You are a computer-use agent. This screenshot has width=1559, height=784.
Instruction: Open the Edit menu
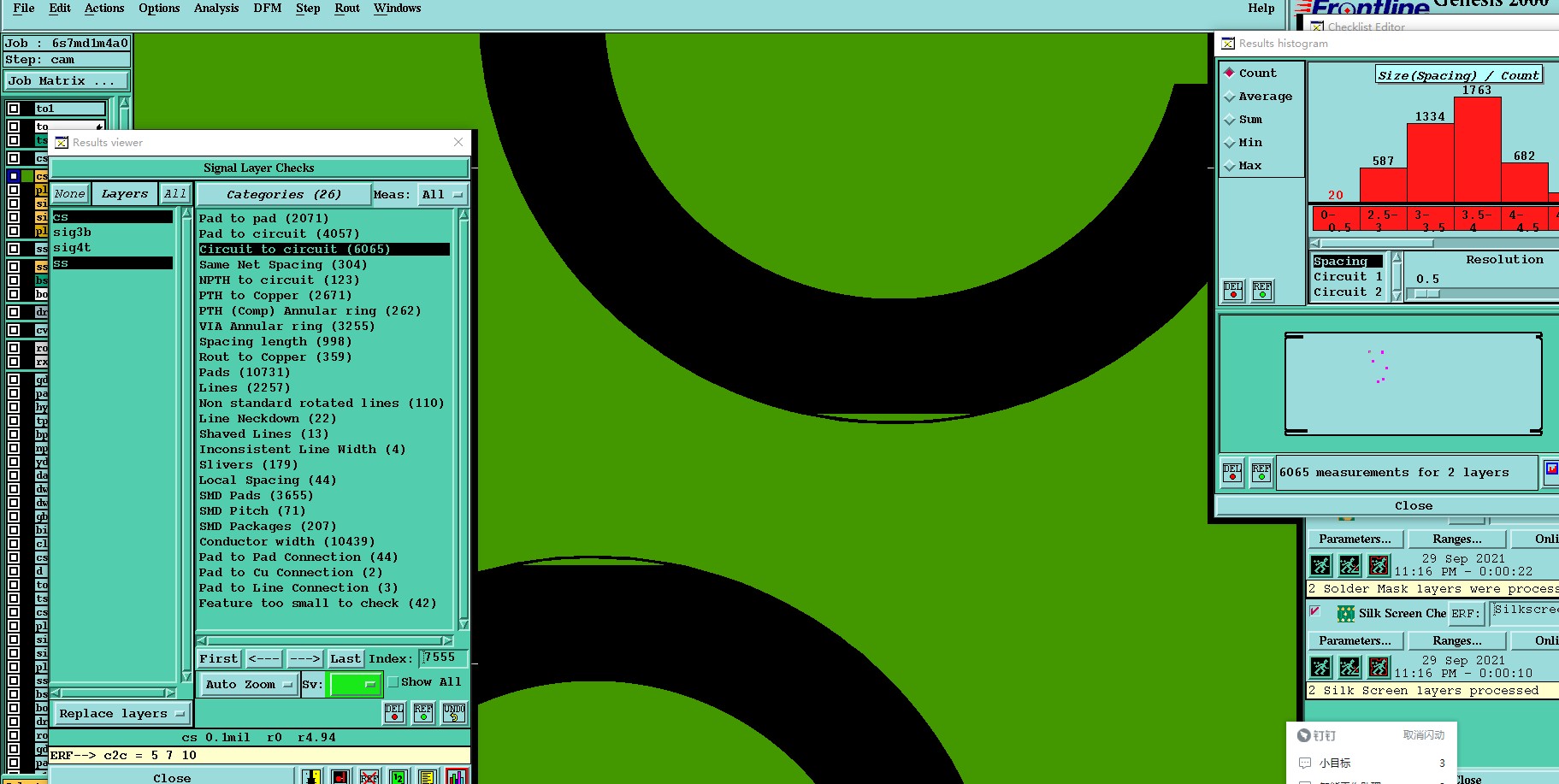(x=60, y=8)
